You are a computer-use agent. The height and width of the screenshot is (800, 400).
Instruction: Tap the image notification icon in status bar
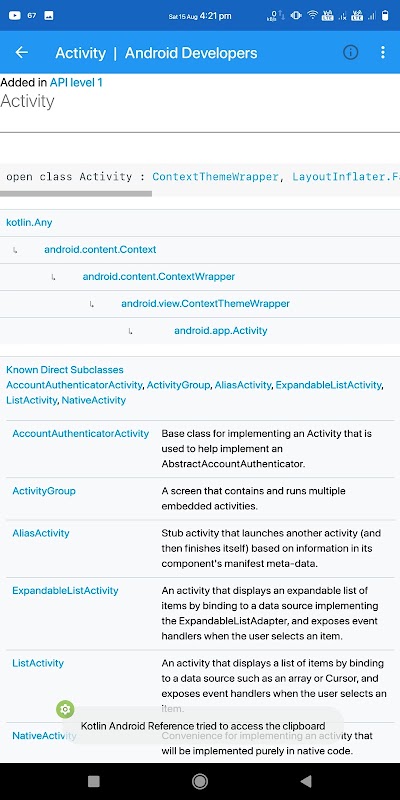49,16
